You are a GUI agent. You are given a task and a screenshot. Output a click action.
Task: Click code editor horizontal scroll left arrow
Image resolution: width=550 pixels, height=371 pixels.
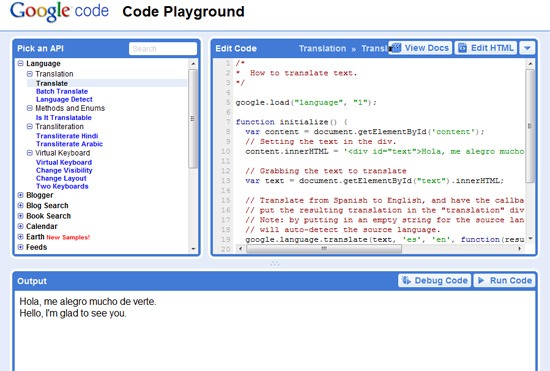[240, 249]
